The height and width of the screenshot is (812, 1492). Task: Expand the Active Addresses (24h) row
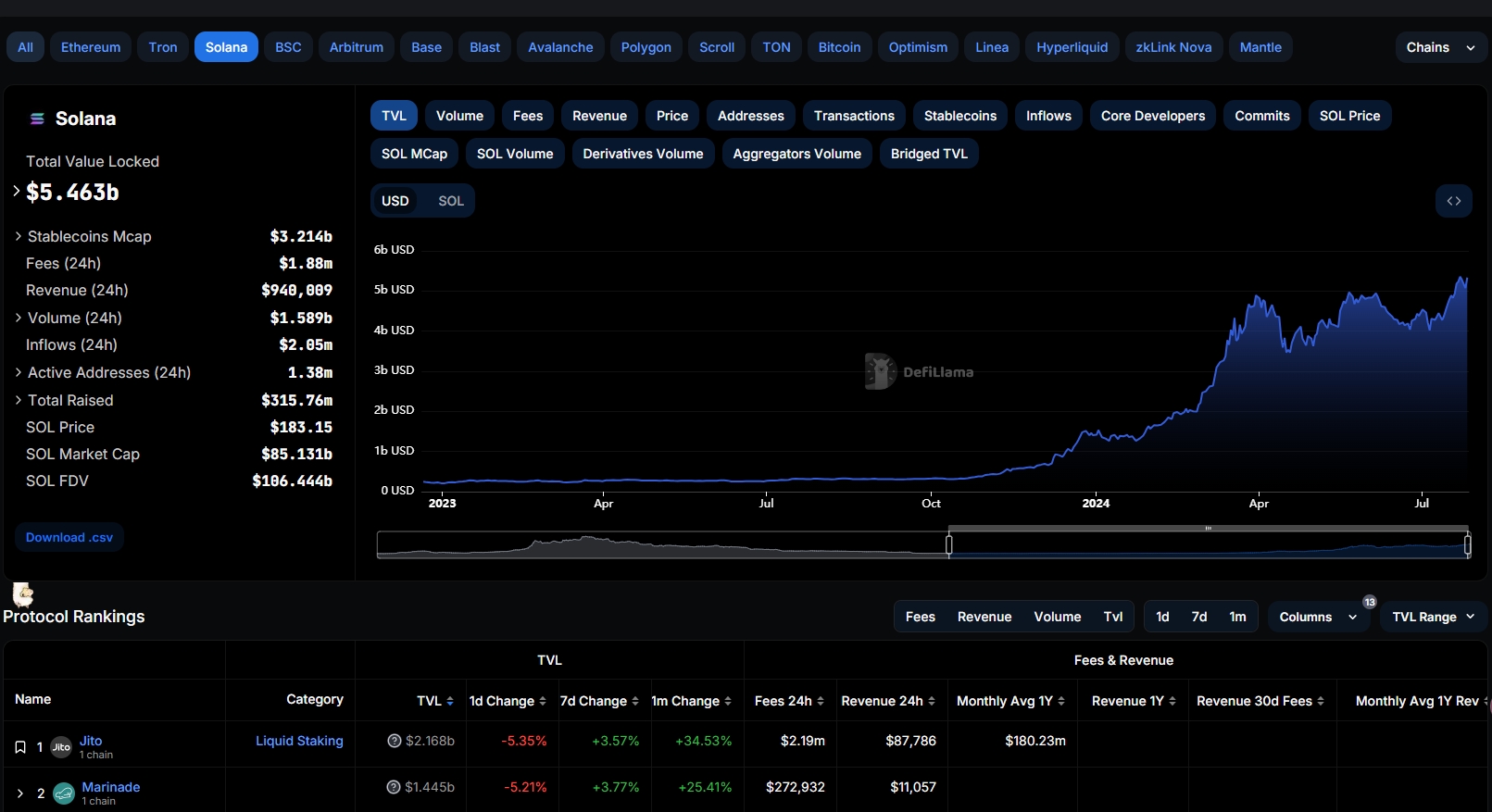tap(19, 372)
